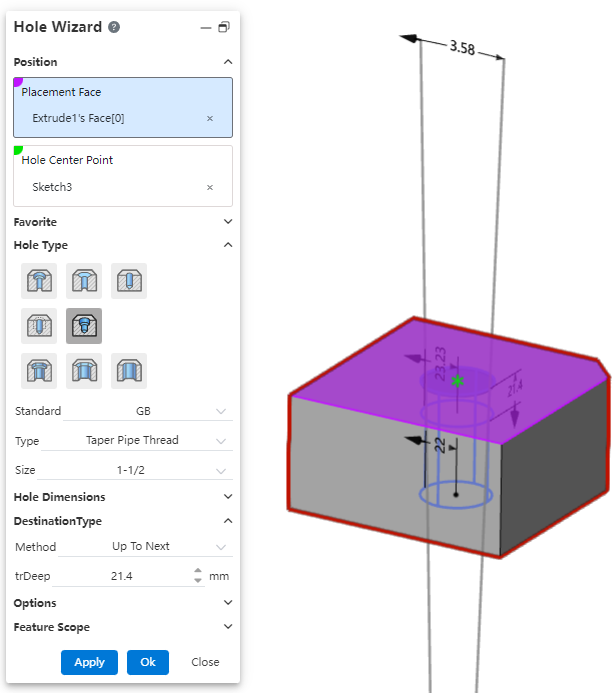Click the Apply button
The image size is (614, 693).
pyautogui.click(x=89, y=662)
